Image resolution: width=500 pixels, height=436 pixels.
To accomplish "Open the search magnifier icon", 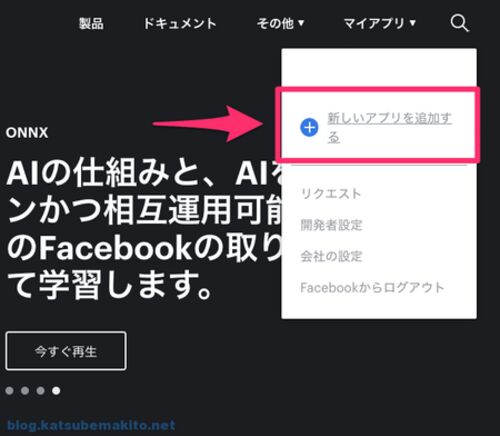I will pos(460,23).
